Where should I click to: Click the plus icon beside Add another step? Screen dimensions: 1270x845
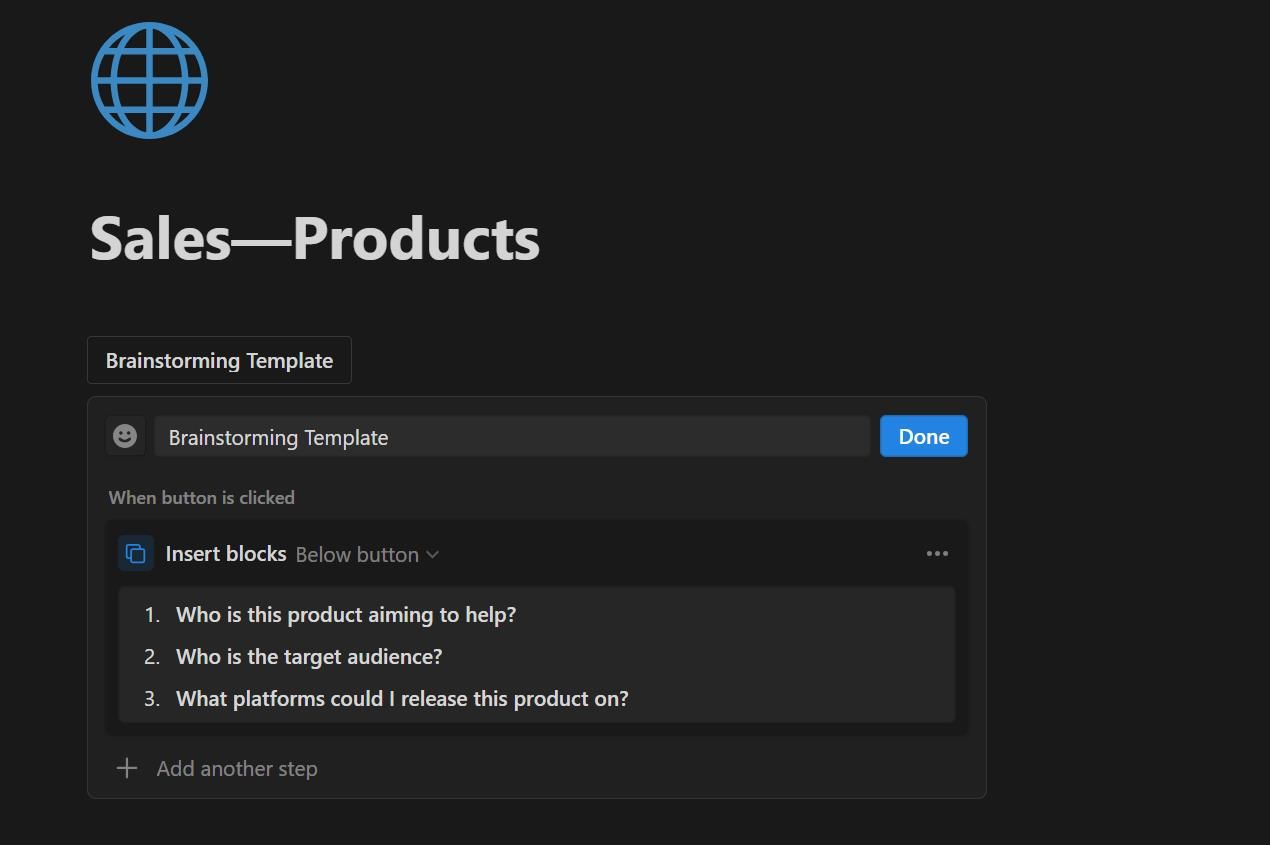[127, 768]
